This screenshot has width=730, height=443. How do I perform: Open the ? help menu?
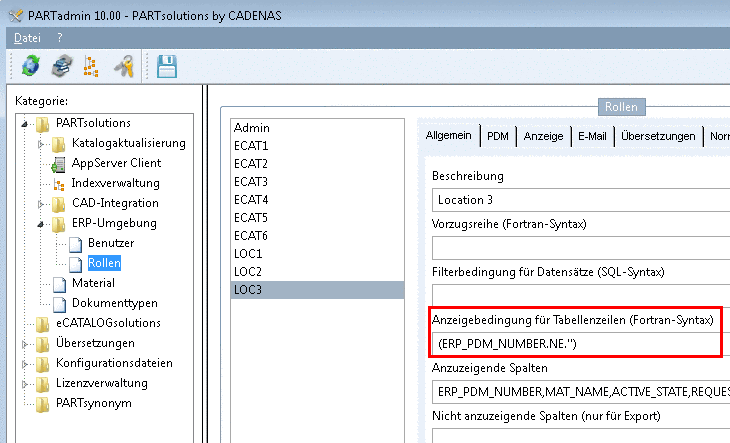click(60, 38)
